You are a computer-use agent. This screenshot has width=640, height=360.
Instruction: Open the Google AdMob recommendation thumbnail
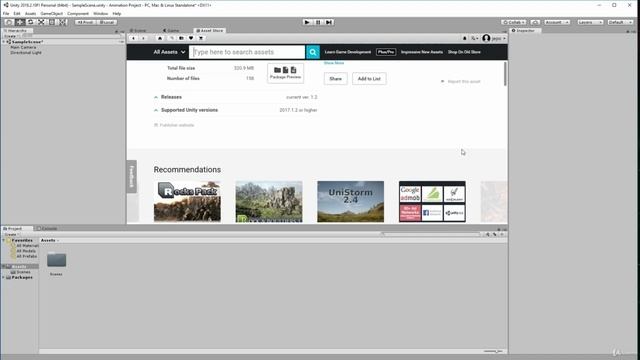tap(432, 202)
